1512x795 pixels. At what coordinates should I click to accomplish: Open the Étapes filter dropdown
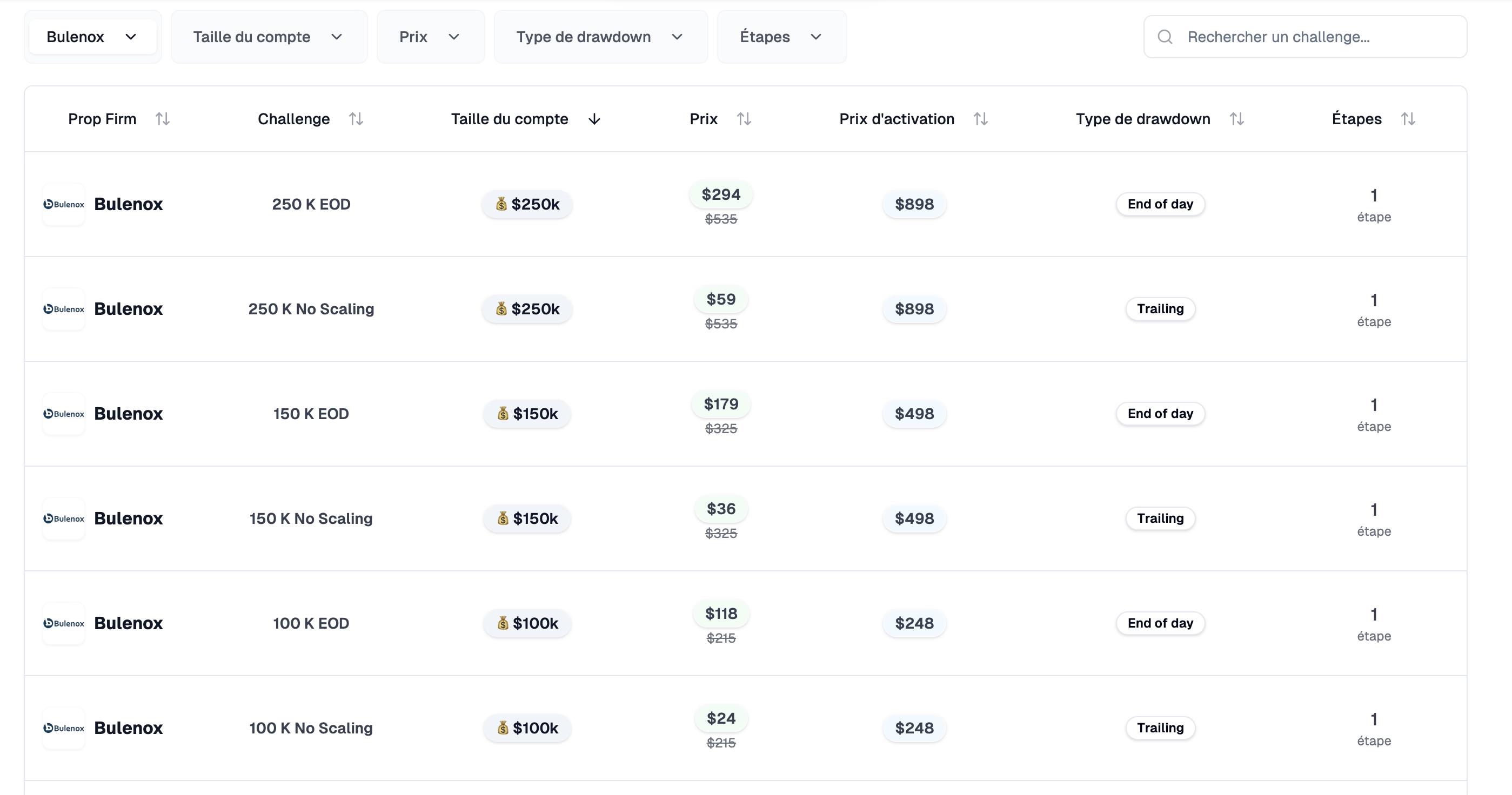[781, 37]
